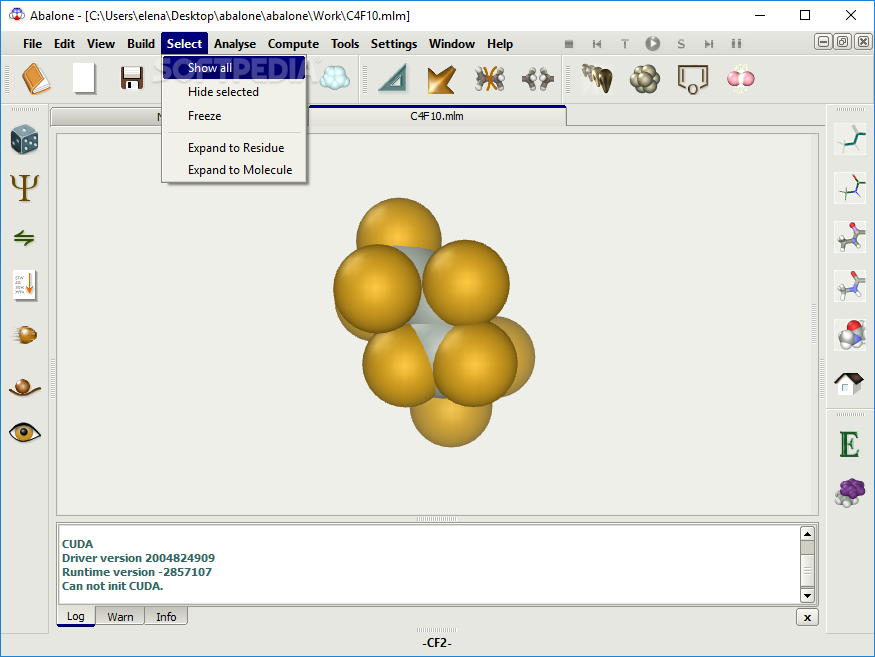Switch to the Warn tab
The image size is (875, 657).
click(120, 616)
